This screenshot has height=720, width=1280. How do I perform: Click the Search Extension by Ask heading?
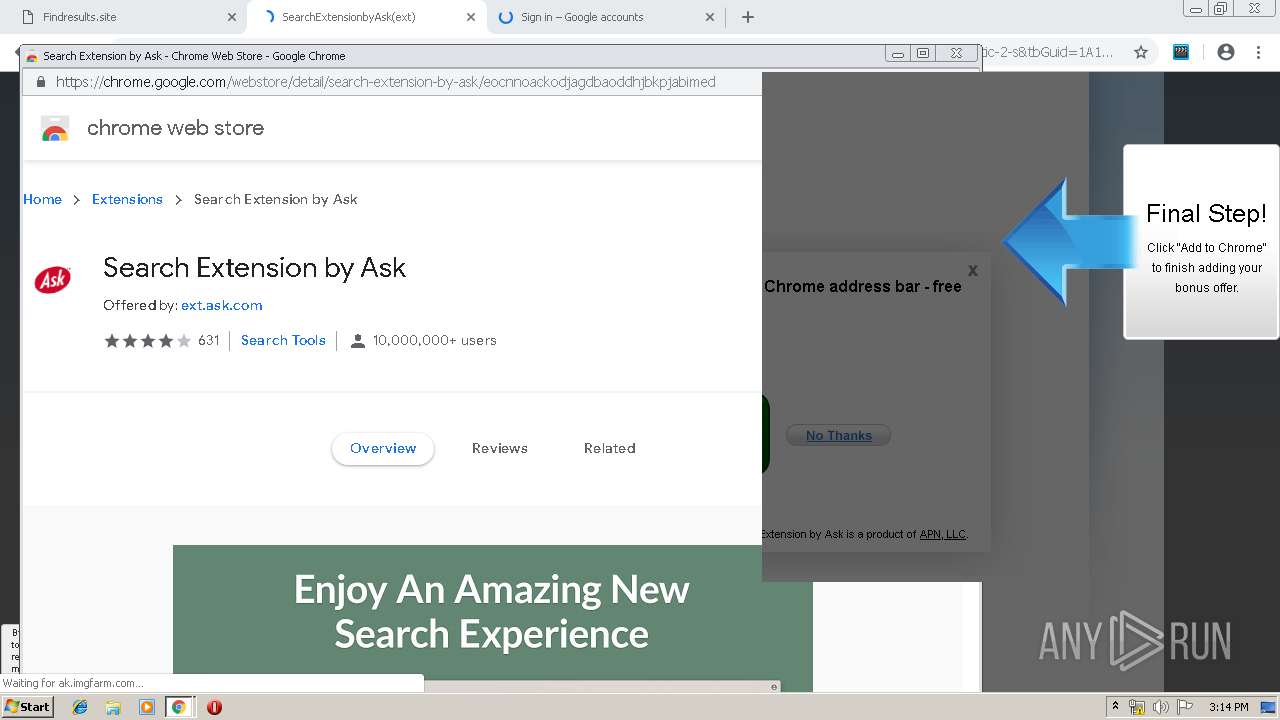[254, 268]
